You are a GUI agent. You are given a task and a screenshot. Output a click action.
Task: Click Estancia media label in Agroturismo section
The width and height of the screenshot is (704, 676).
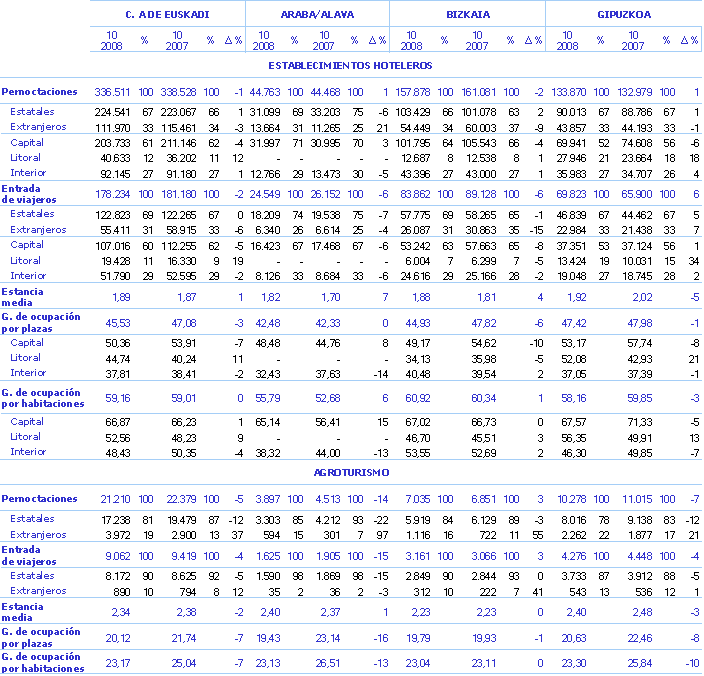click(24, 612)
